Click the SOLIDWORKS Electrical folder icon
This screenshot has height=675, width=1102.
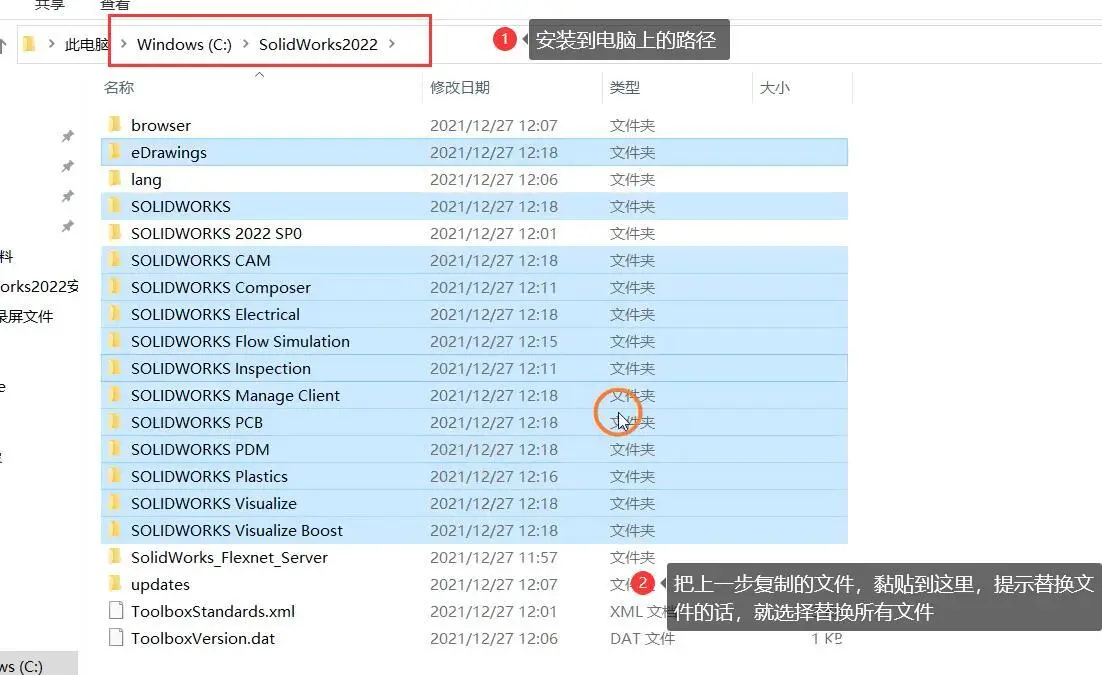[x=115, y=314]
